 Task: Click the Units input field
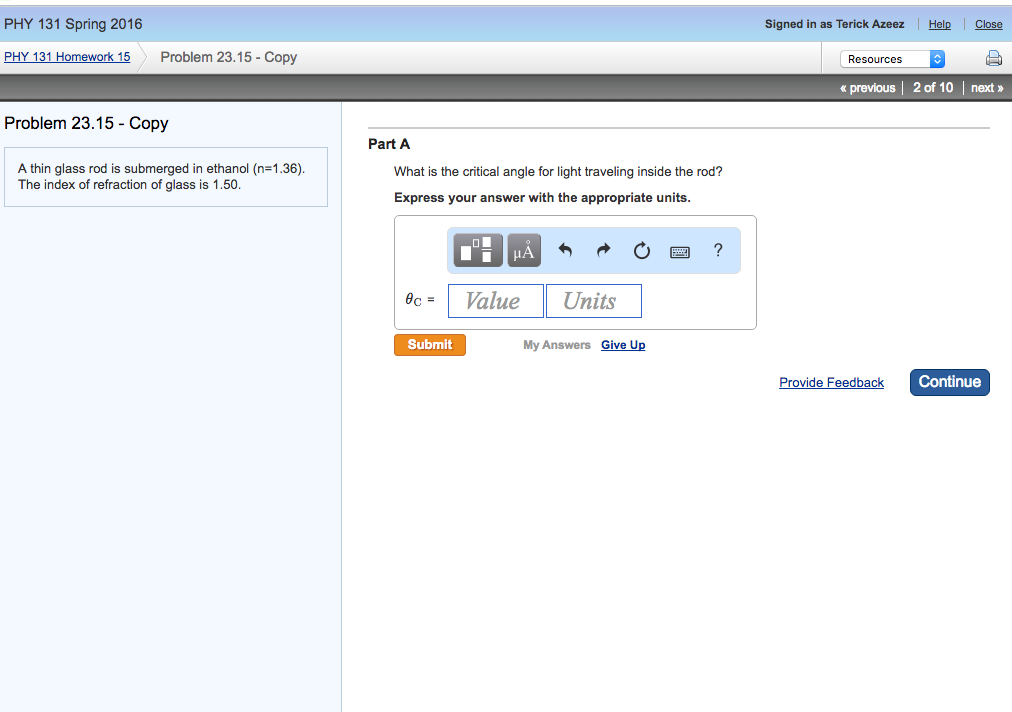(593, 301)
